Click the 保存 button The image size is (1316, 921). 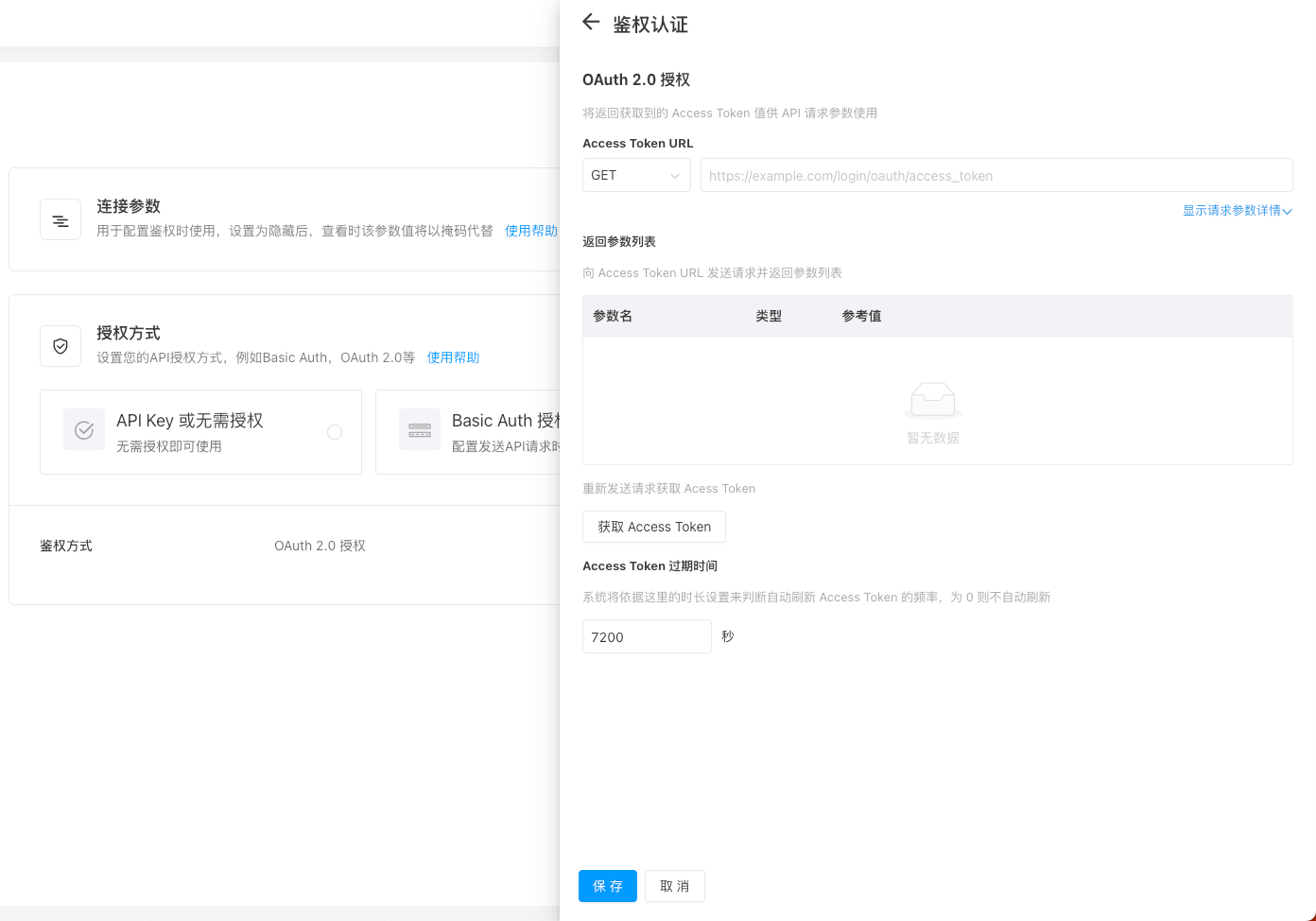coord(607,886)
